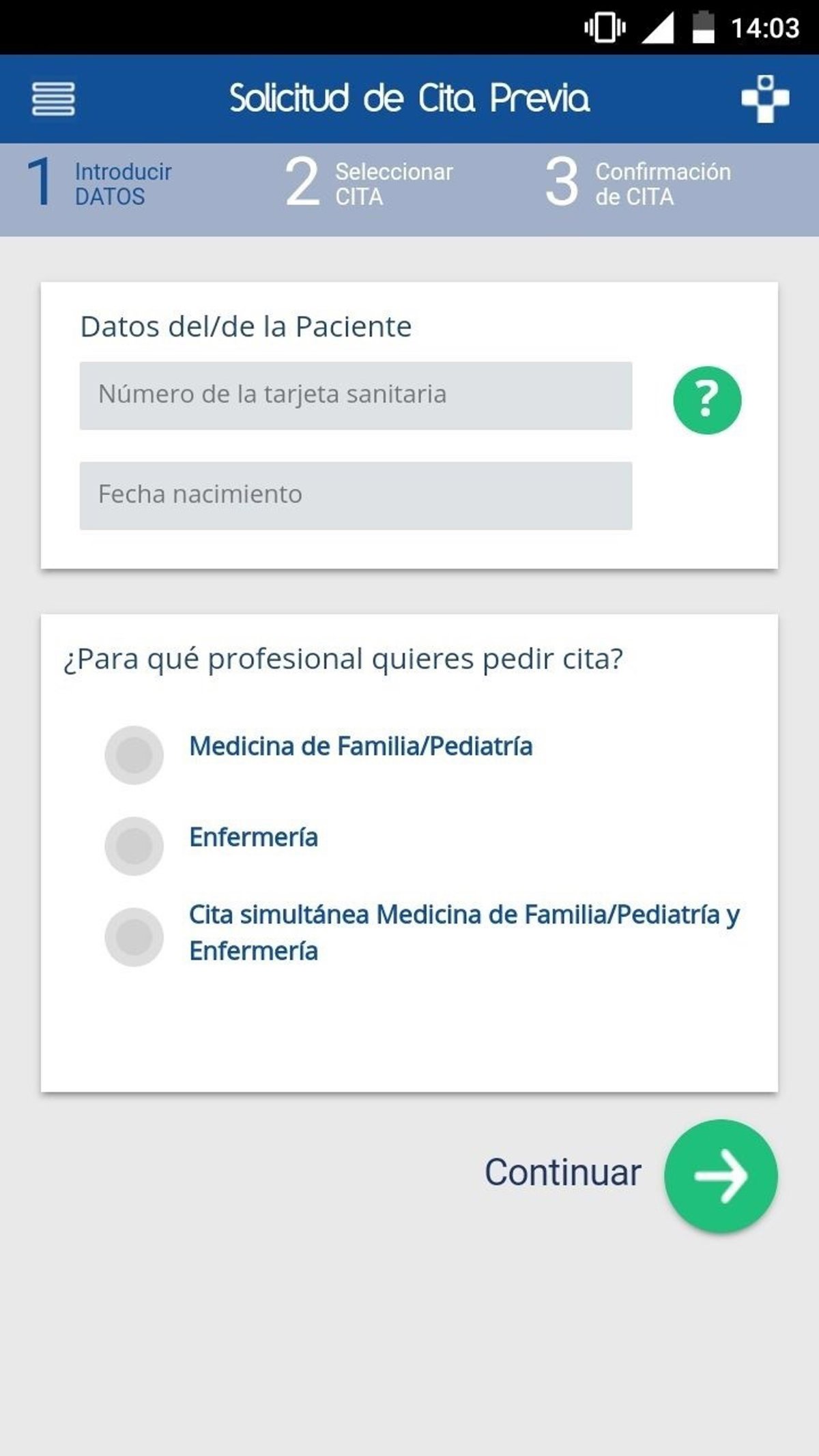Tap the vibration mode status icon
The image size is (819, 1456).
605,28
